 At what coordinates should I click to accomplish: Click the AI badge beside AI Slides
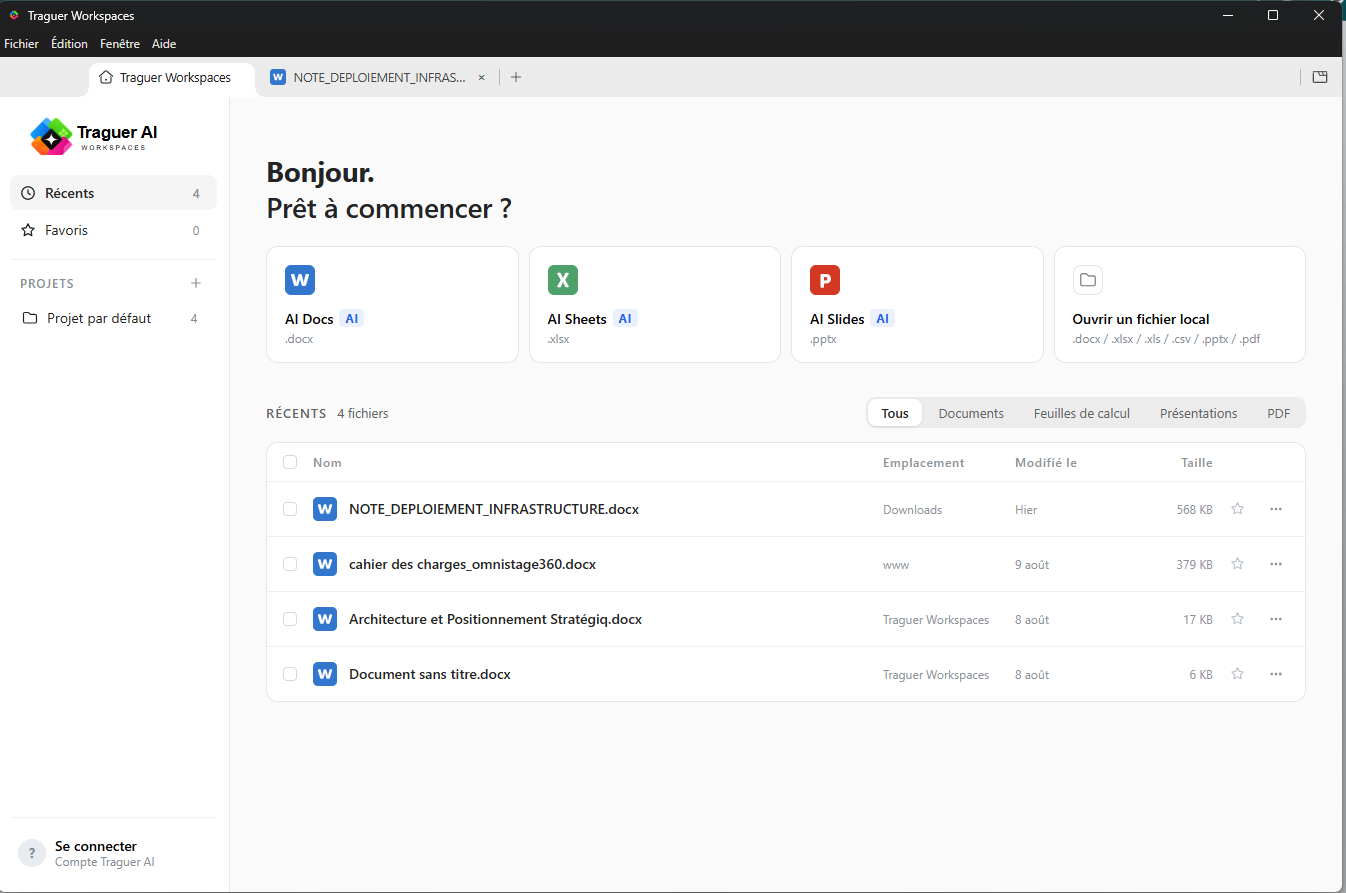tap(882, 319)
